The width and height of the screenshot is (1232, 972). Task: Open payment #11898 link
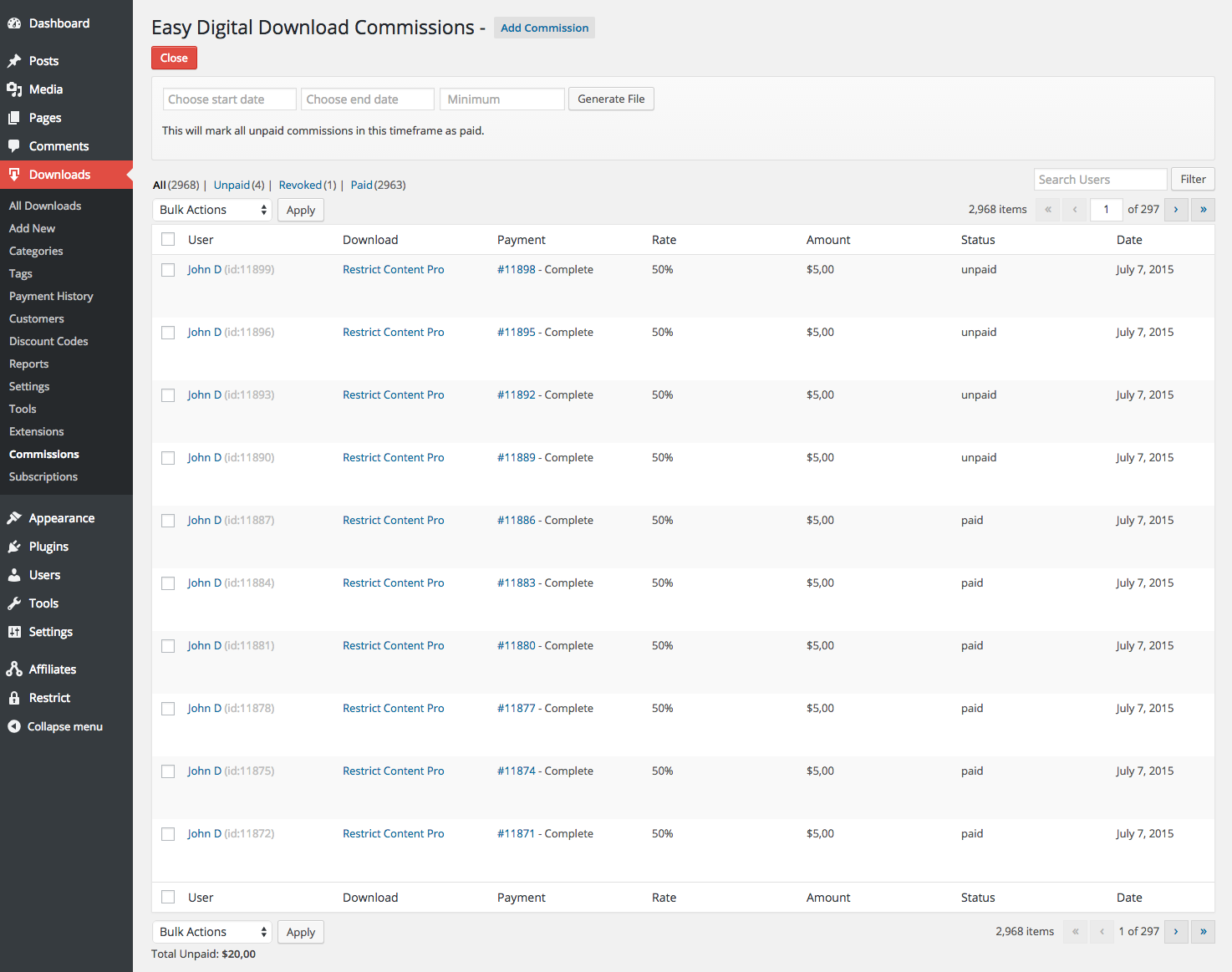517,269
